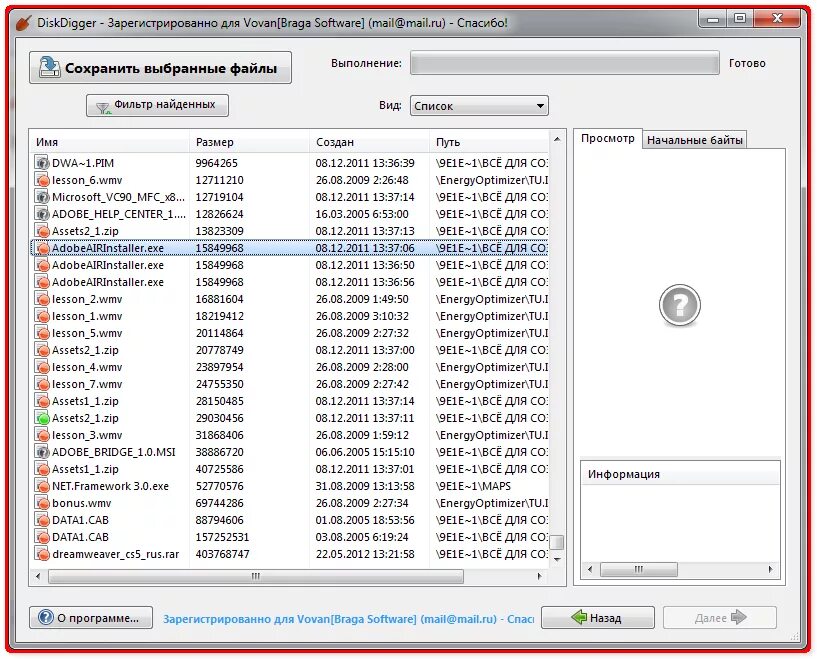Click the DiskDigger app icon in title bar
Viewport: 817px width, 659px height.
click(x=23, y=23)
